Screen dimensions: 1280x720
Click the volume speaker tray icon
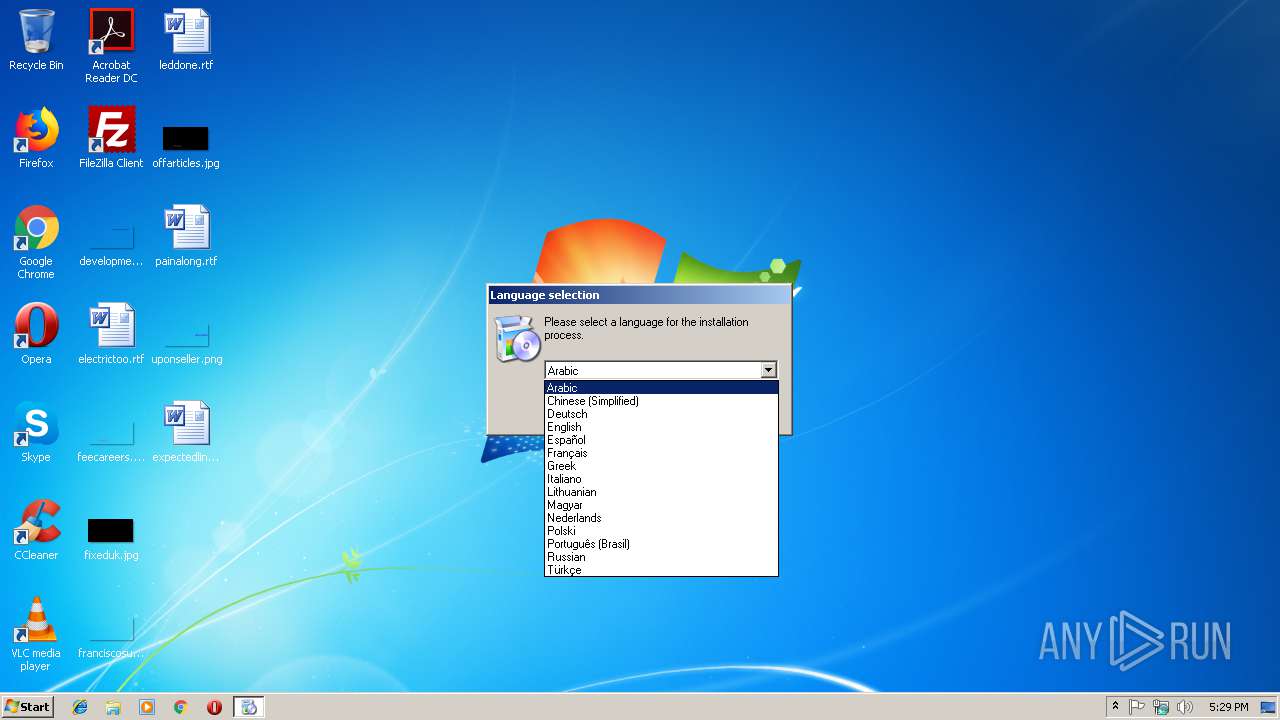[1185, 707]
